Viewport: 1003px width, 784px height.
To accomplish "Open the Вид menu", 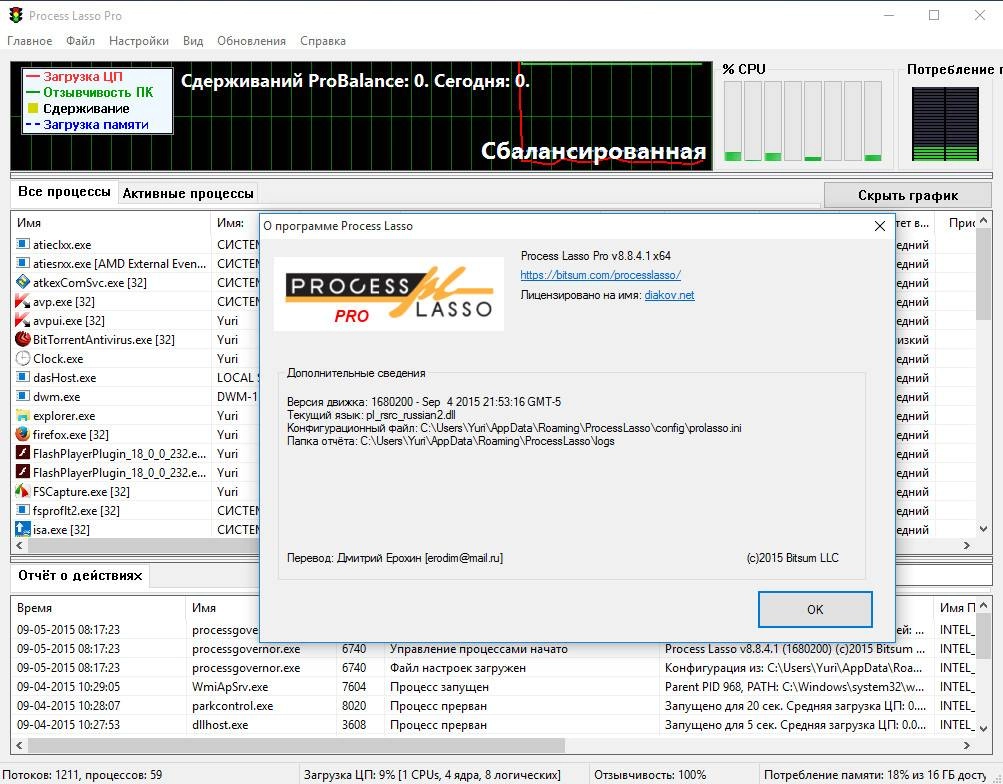I will (193, 41).
